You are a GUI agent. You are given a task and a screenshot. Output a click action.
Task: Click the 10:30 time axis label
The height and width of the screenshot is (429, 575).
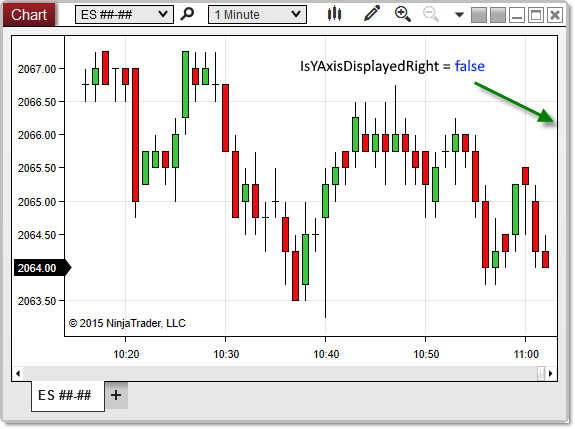coord(226,354)
